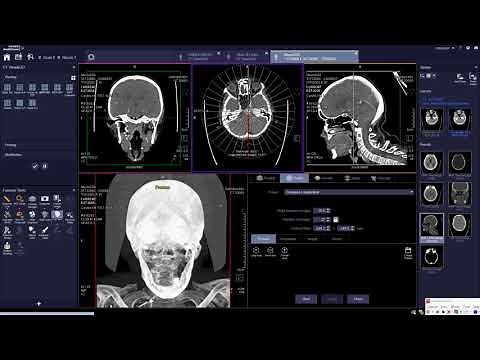Open the second subtab next to highlighted one

click(288, 239)
